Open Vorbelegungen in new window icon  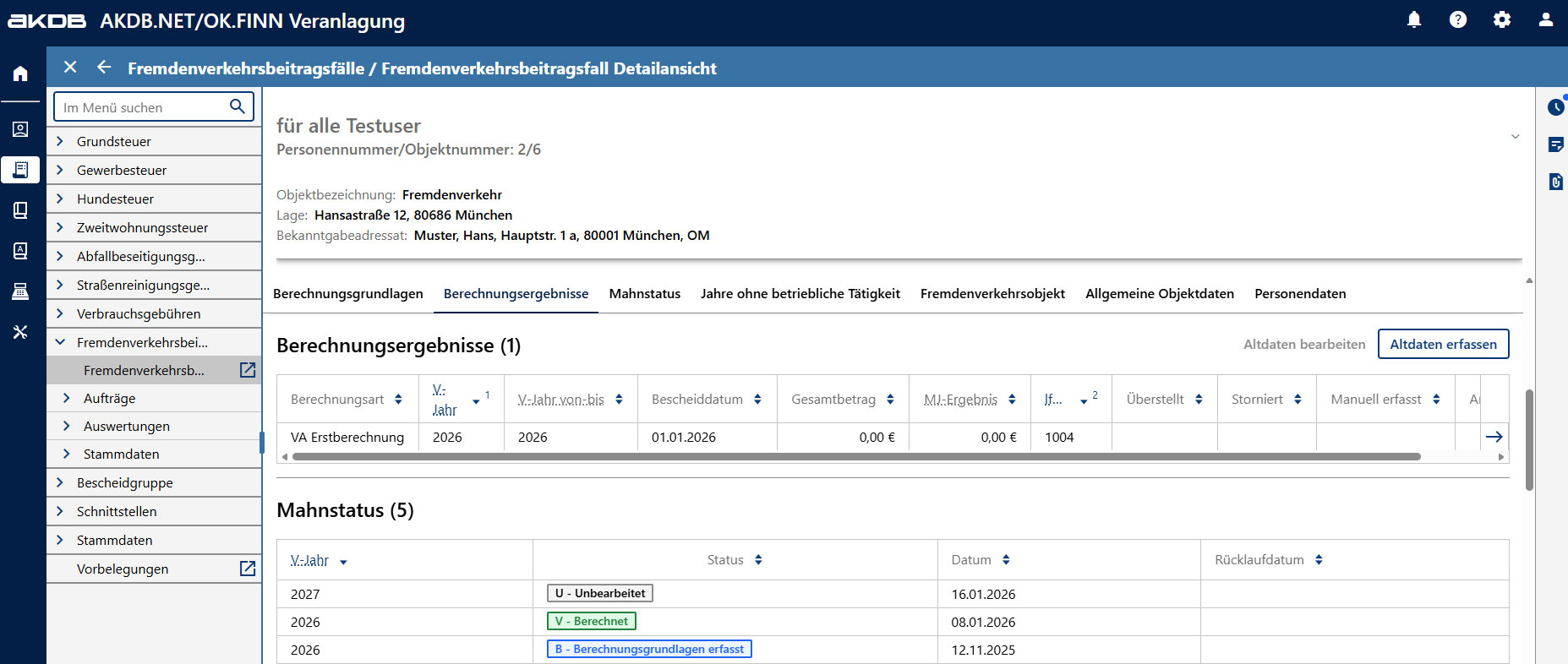[x=247, y=569]
